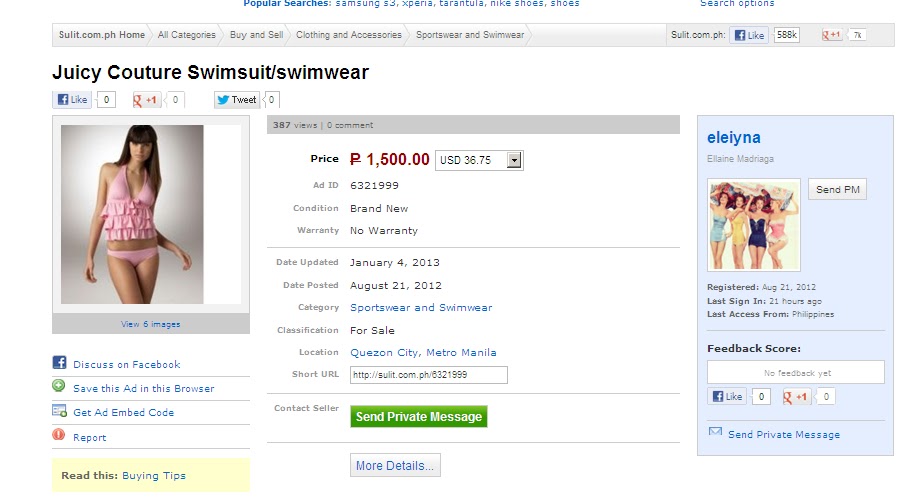Click the envelope icon in the seller panel
897x499 pixels.
coord(715,431)
